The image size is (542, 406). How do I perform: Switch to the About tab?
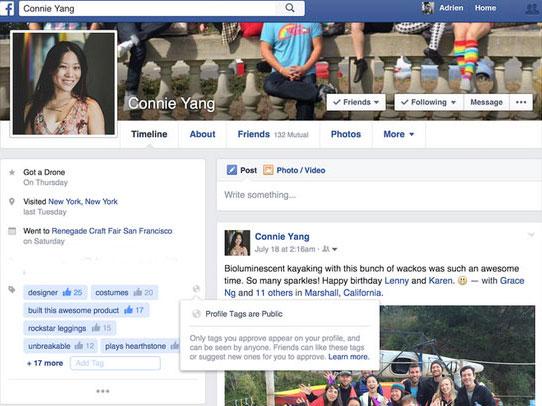point(203,134)
